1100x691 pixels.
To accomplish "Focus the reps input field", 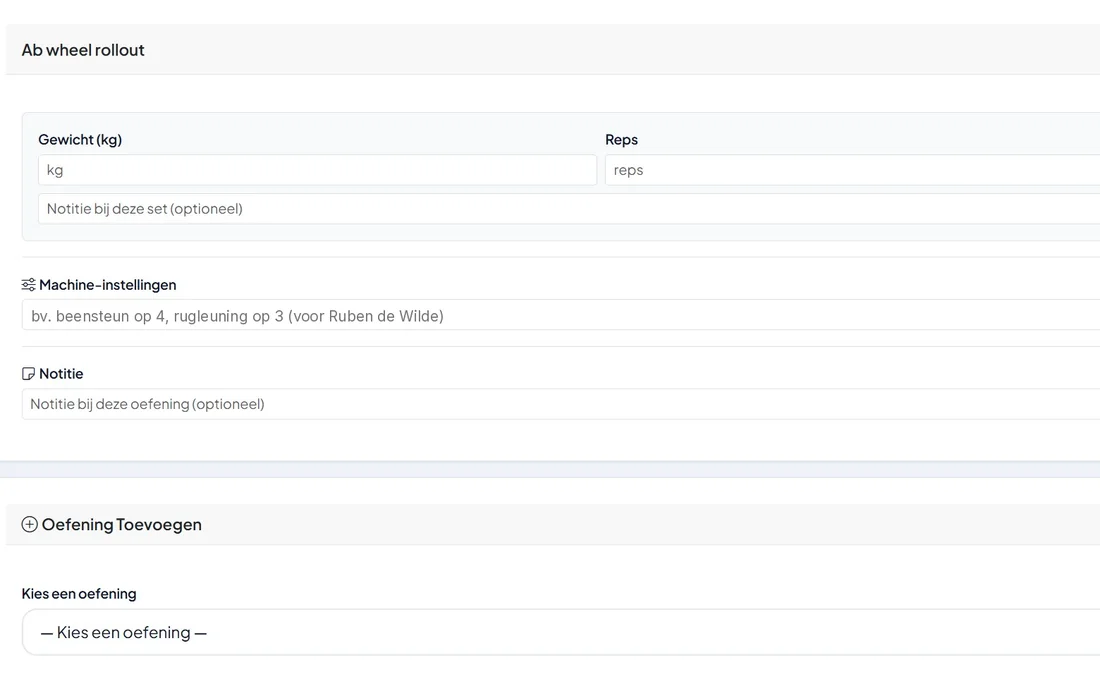I will click(x=852, y=170).
